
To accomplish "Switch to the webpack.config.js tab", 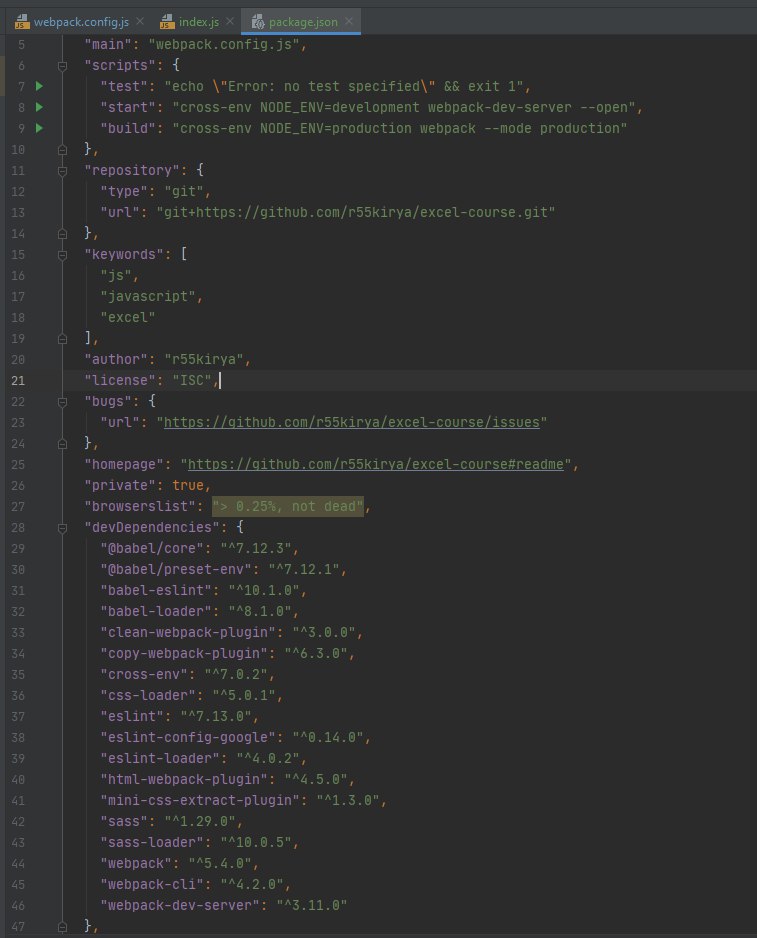I will click(x=81, y=22).
